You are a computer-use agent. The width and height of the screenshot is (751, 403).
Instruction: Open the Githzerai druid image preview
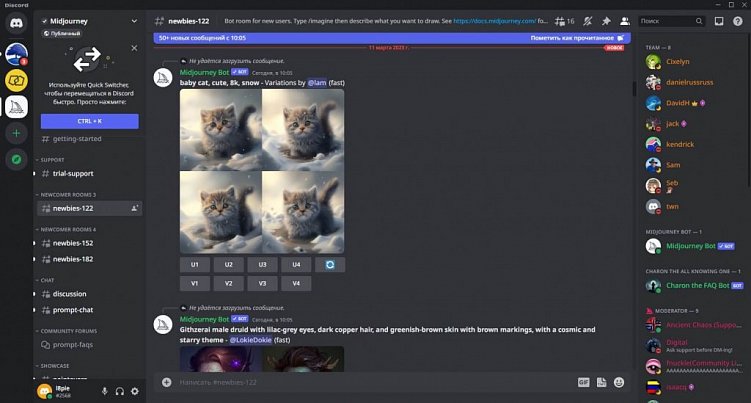262,359
